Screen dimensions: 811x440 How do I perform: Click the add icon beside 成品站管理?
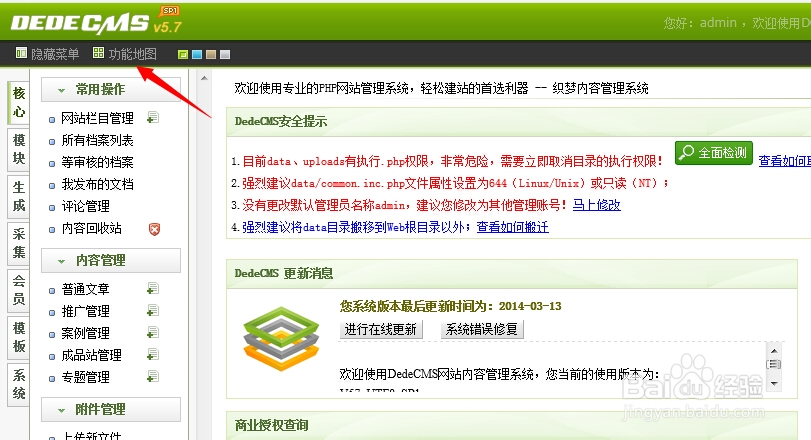tap(153, 354)
